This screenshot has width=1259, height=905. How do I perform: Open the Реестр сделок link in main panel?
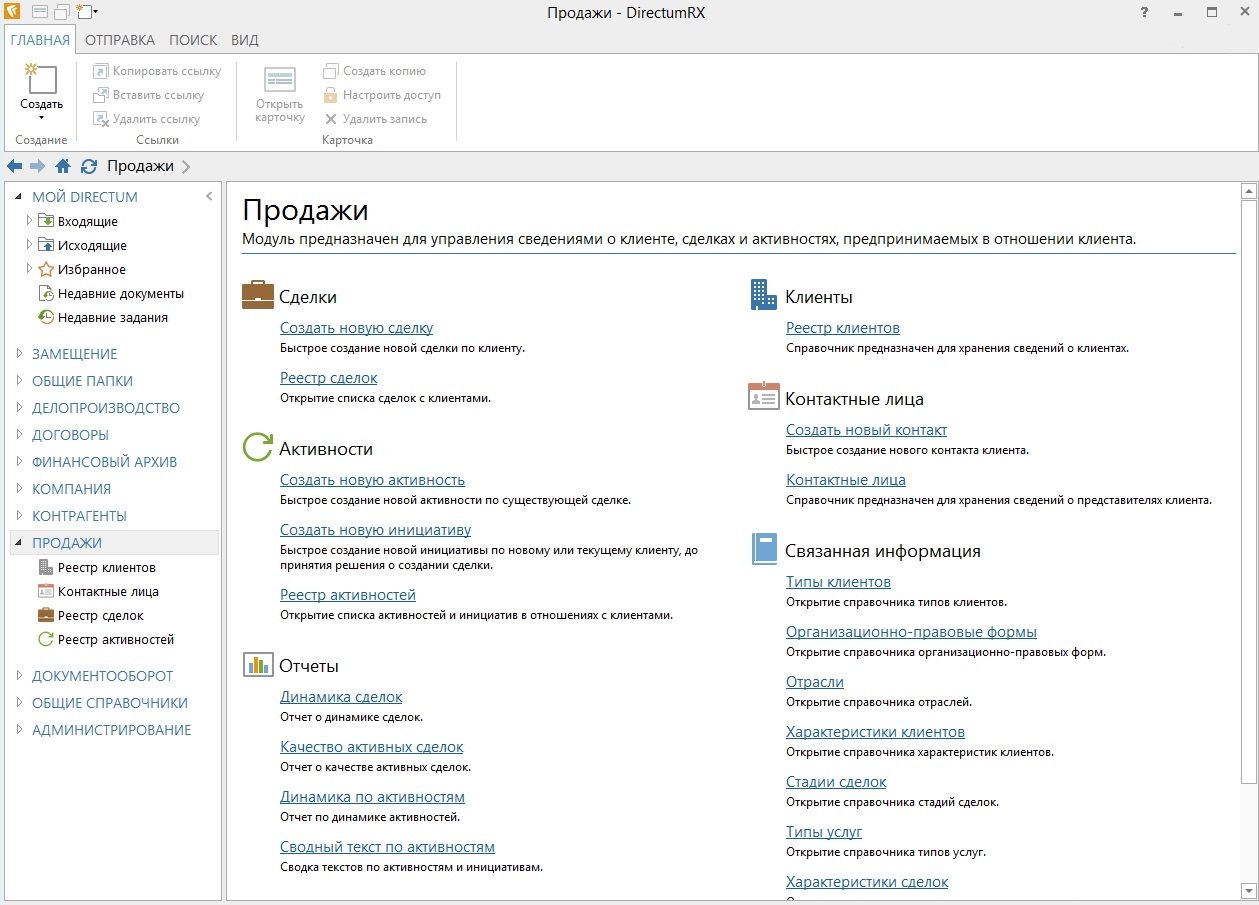coord(329,378)
